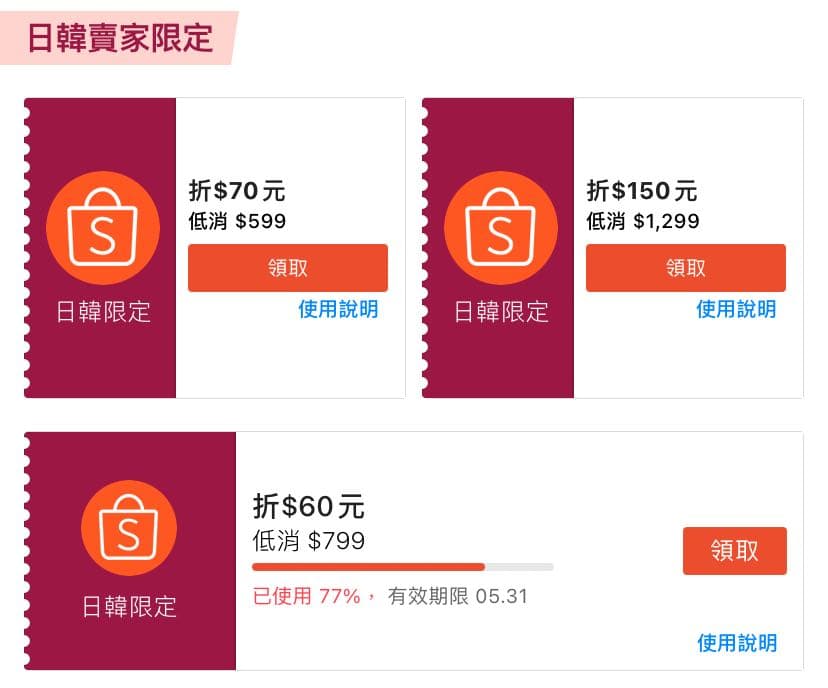Click Shopee bag icon on $70 coupon
Screen dimensions: 828x688
click(103, 229)
